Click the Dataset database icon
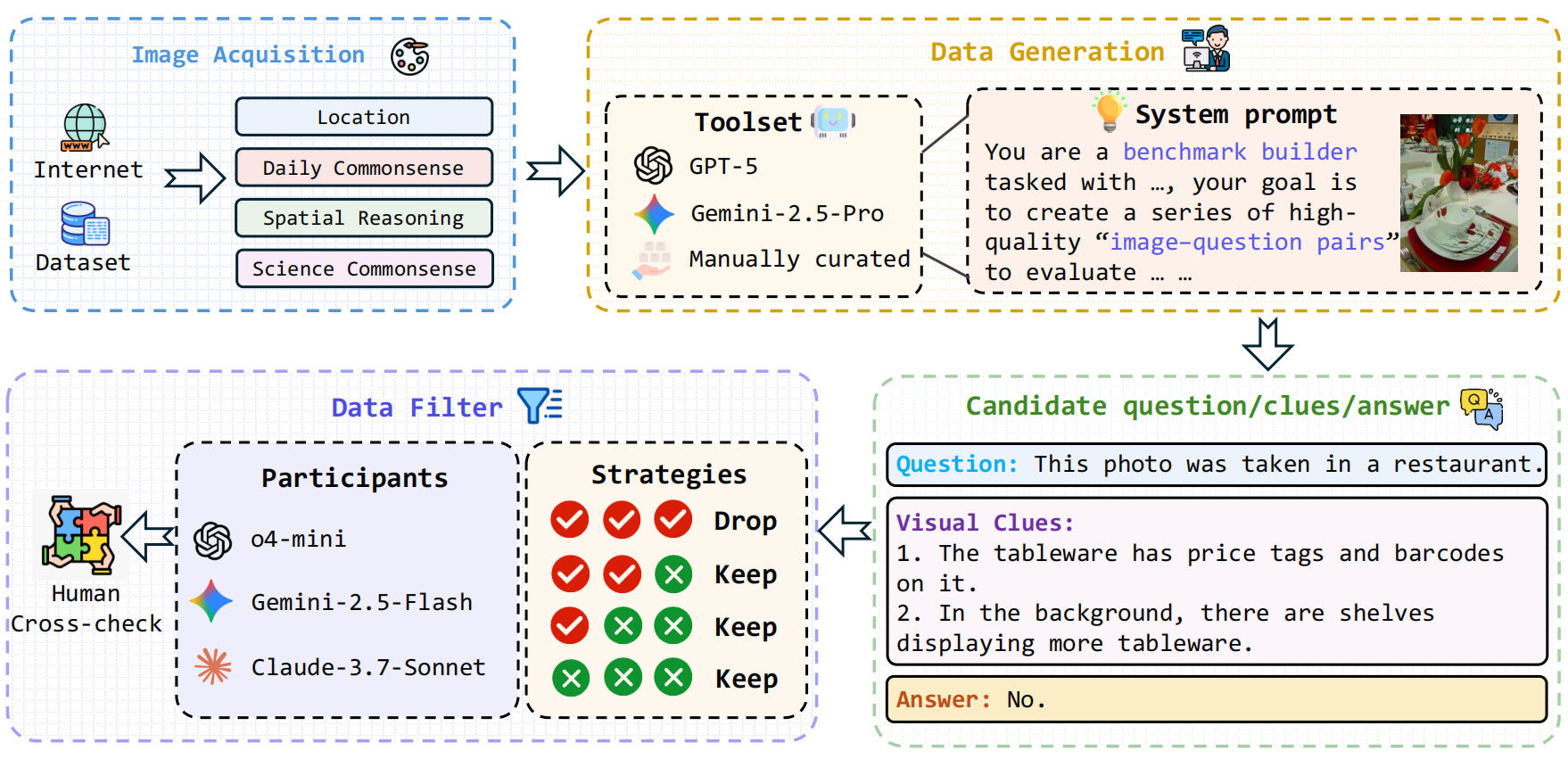This screenshot has height=759, width=1568. [x=84, y=223]
